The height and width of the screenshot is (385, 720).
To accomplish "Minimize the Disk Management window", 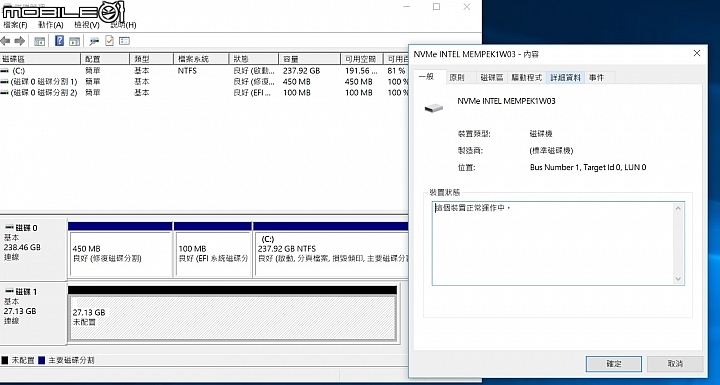I will pos(407,6).
